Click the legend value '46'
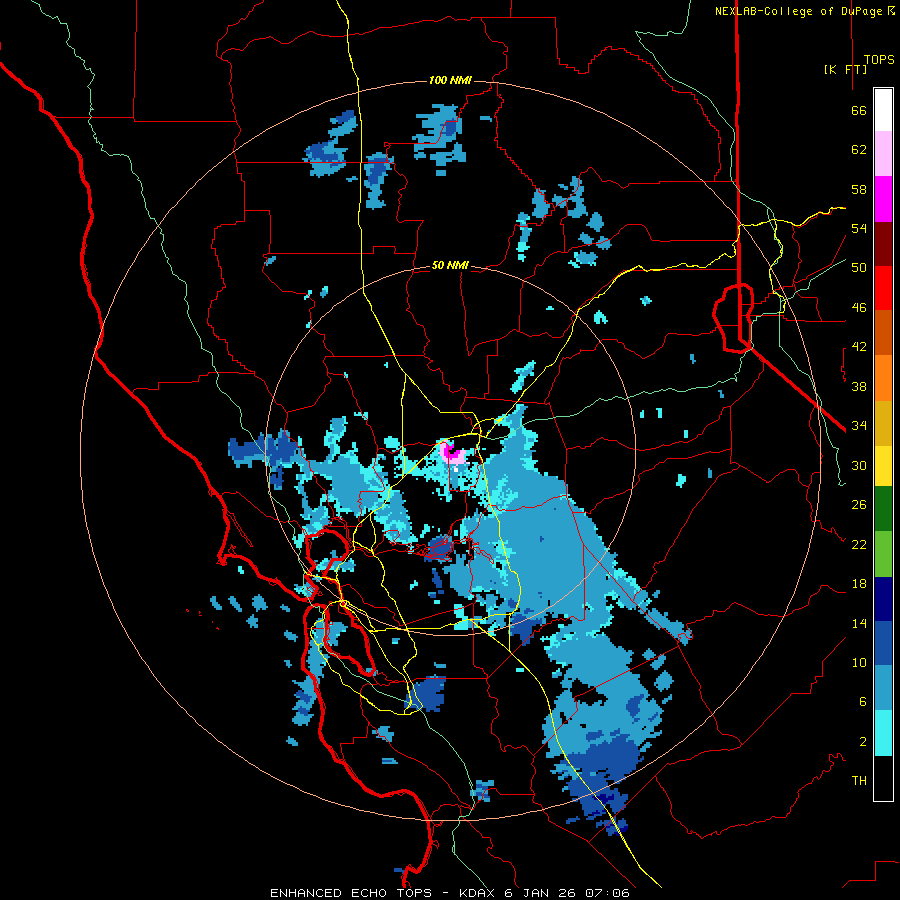 tap(859, 308)
